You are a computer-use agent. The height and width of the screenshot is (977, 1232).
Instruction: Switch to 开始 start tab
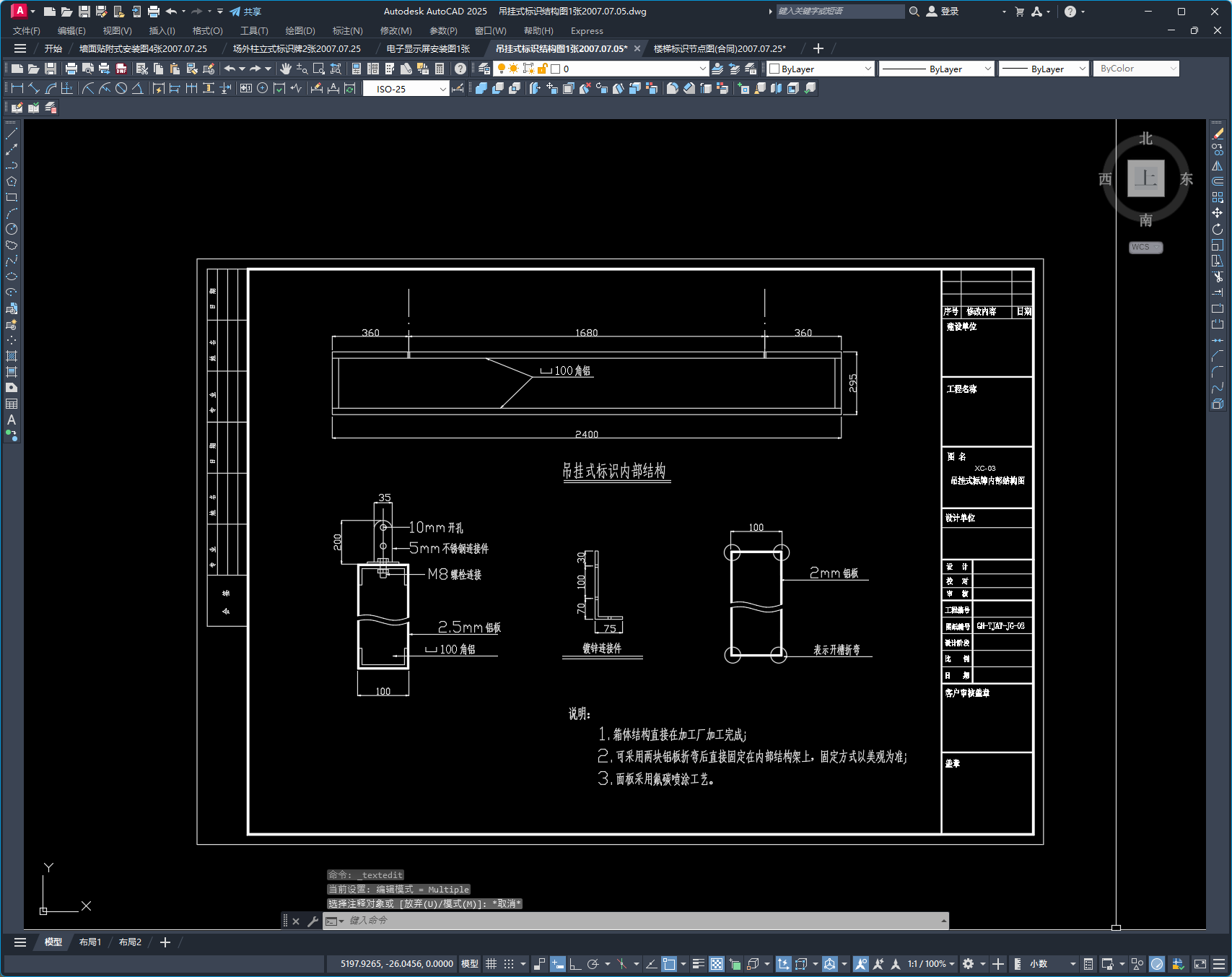pos(53,48)
